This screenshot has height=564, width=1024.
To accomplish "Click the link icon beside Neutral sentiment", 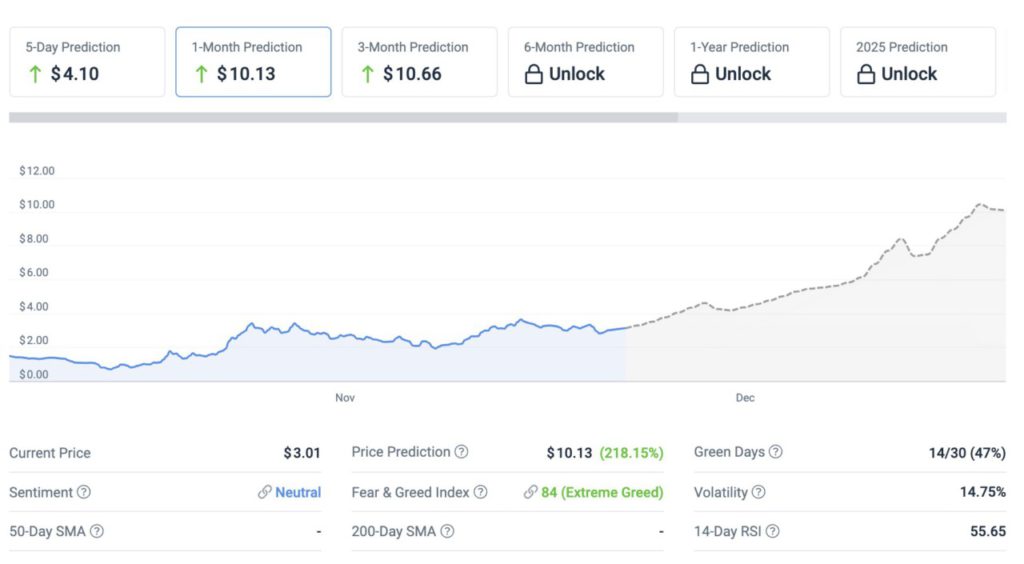I will [264, 492].
